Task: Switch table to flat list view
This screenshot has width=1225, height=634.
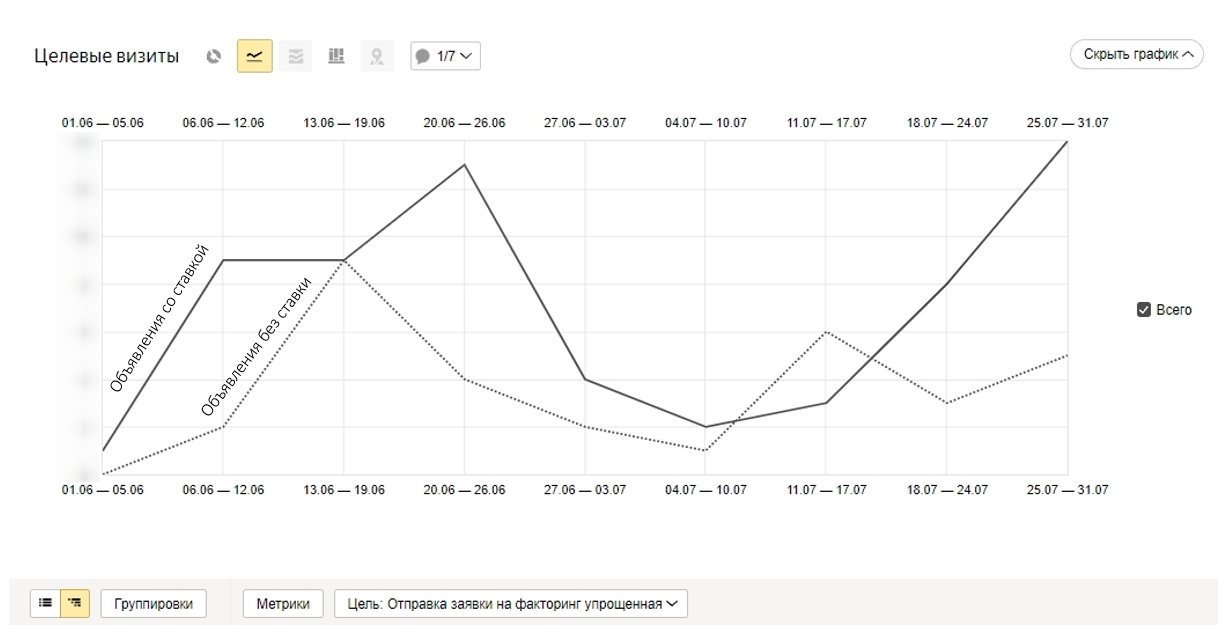Action: (45, 603)
